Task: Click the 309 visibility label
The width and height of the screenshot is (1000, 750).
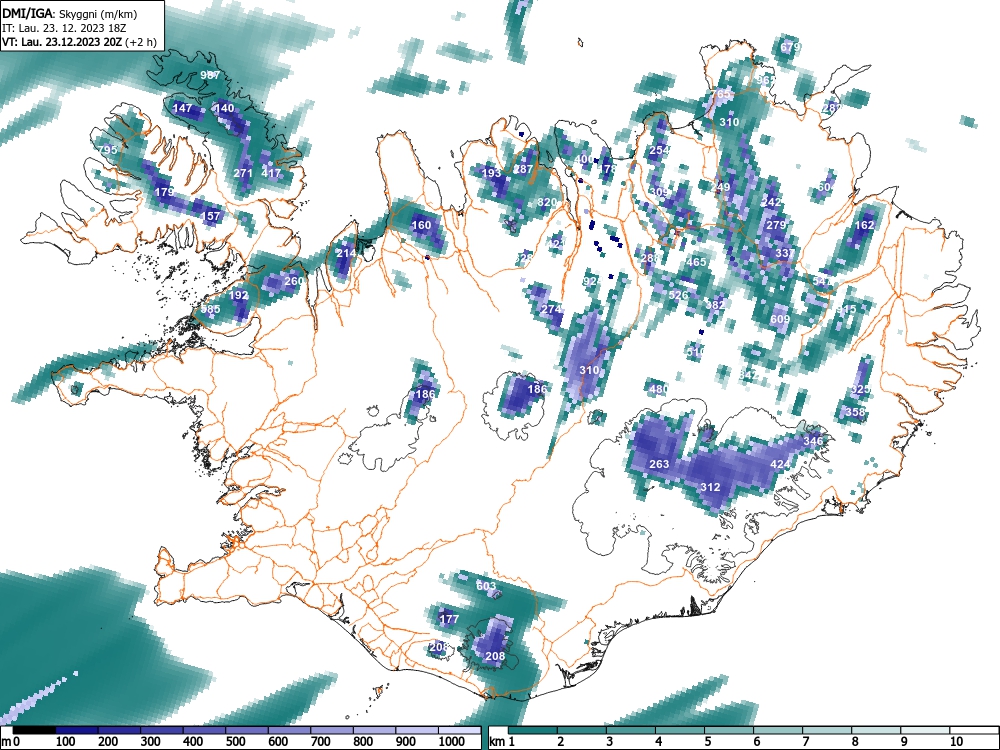Action: coord(659,192)
